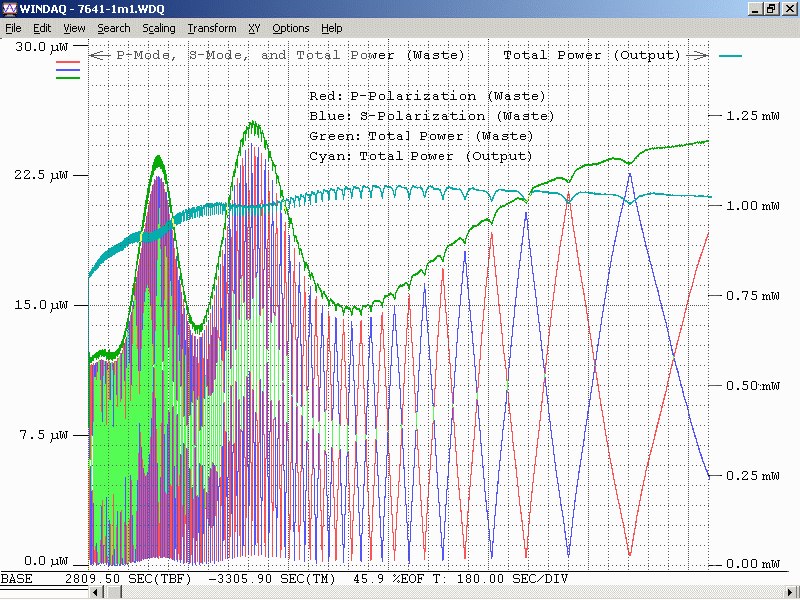Open the Search menu
This screenshot has width=800, height=600.
pos(114,28)
